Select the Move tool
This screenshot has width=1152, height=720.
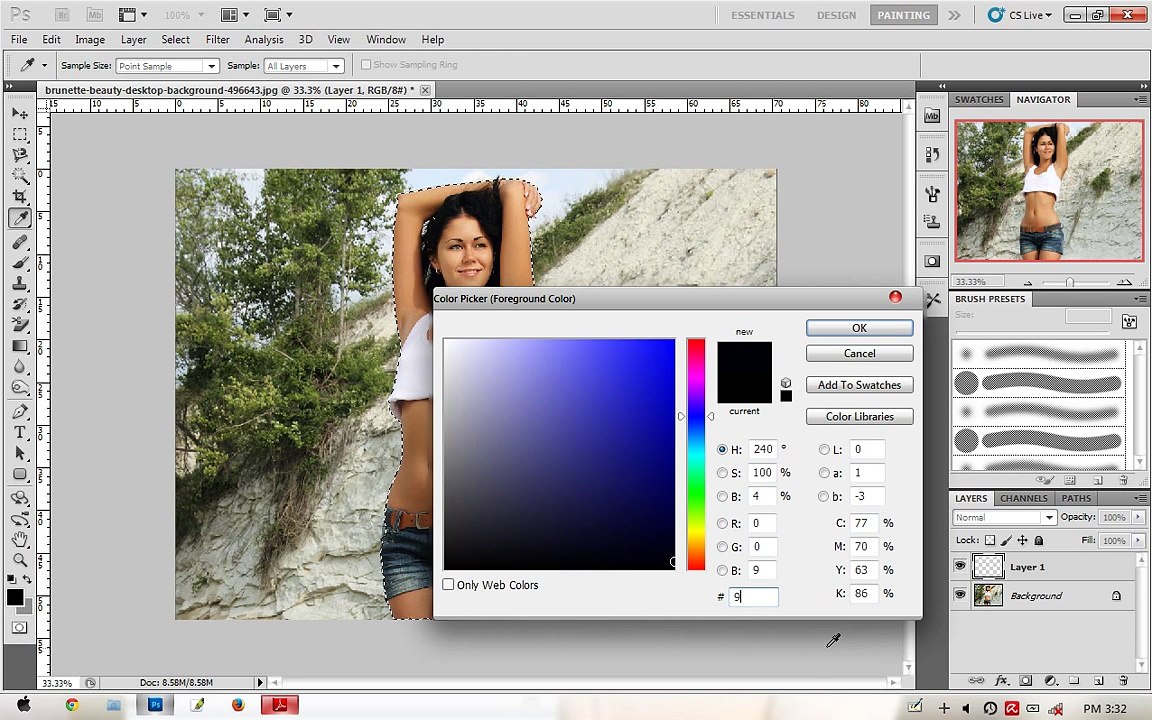pos(20,113)
